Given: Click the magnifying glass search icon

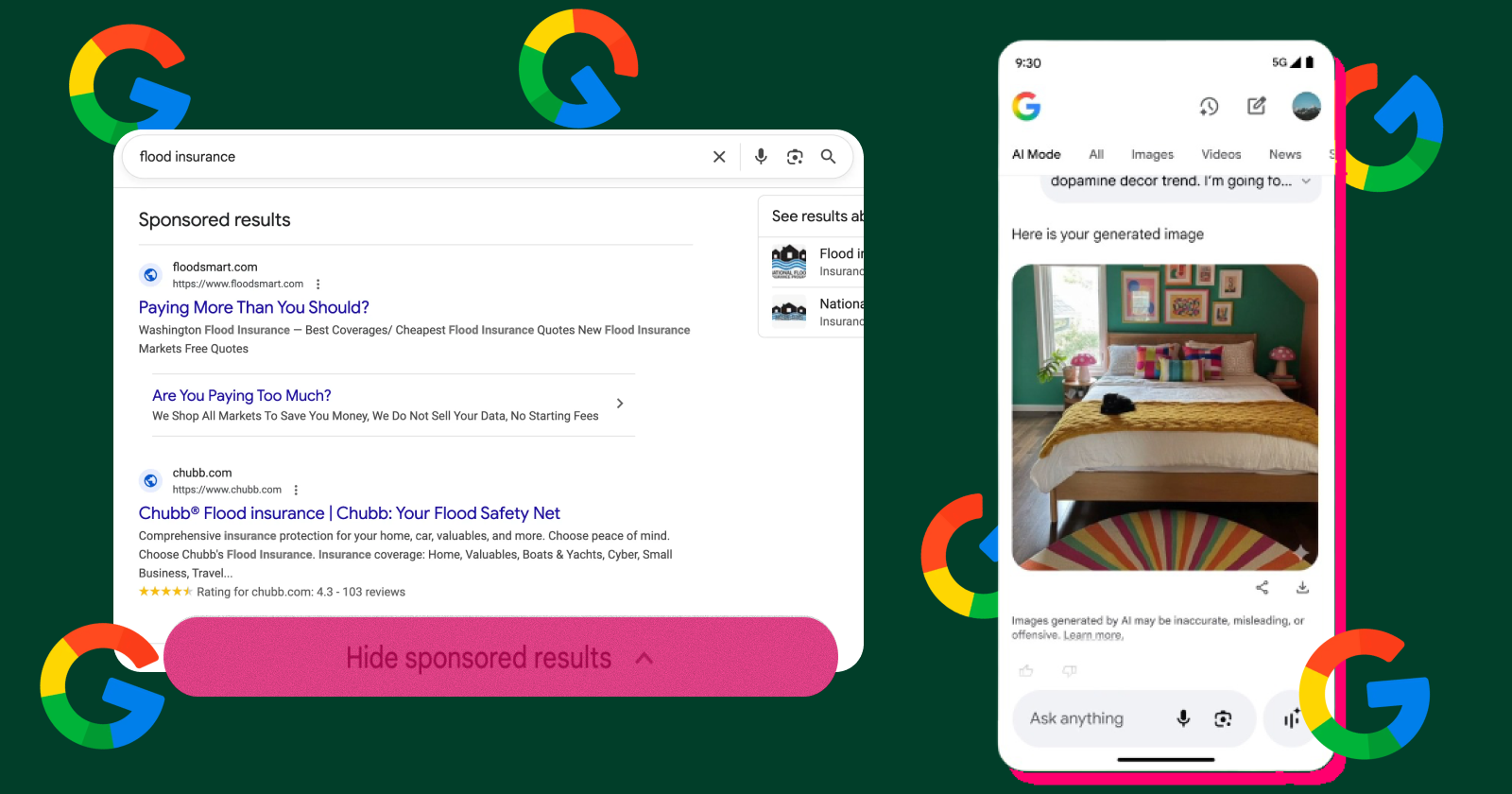Looking at the screenshot, I should pos(828,157).
